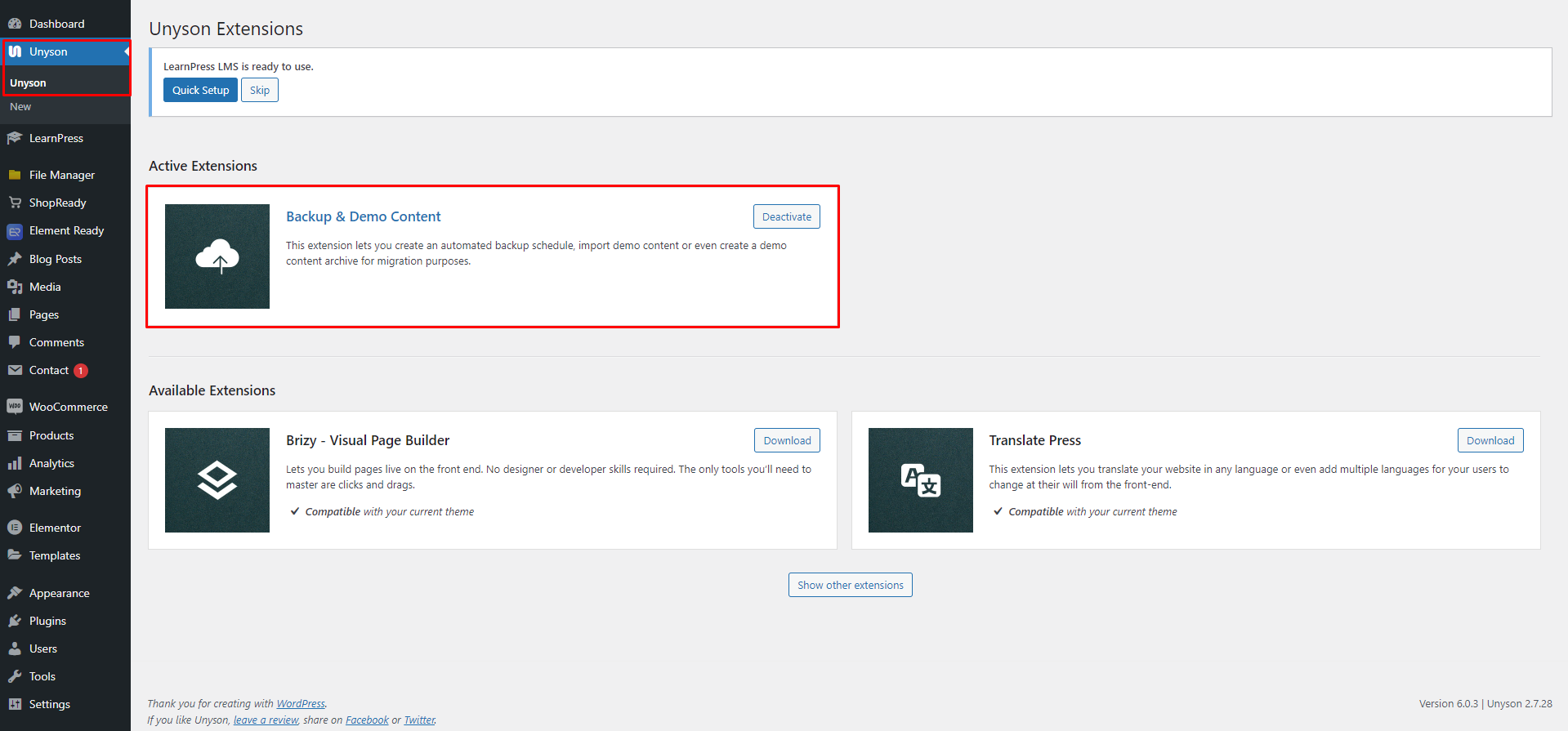Open the Twitter share link
The image size is (1568, 731).
(x=420, y=720)
